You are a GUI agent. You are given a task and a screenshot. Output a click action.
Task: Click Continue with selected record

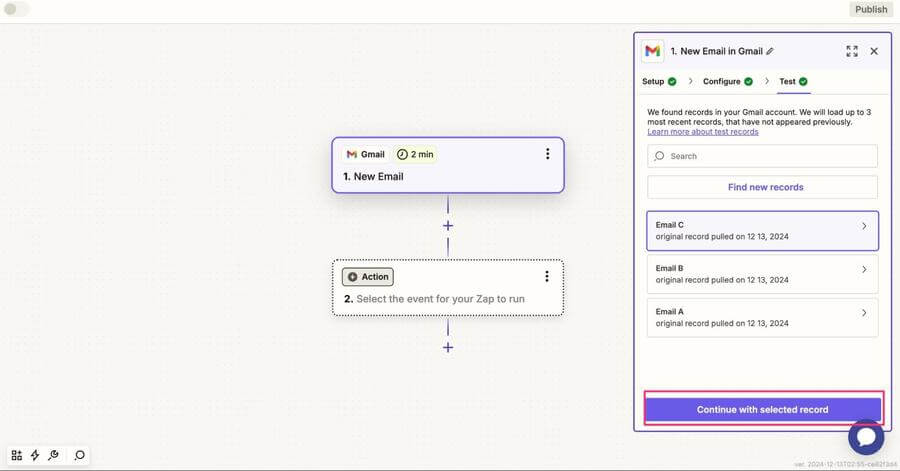point(762,410)
